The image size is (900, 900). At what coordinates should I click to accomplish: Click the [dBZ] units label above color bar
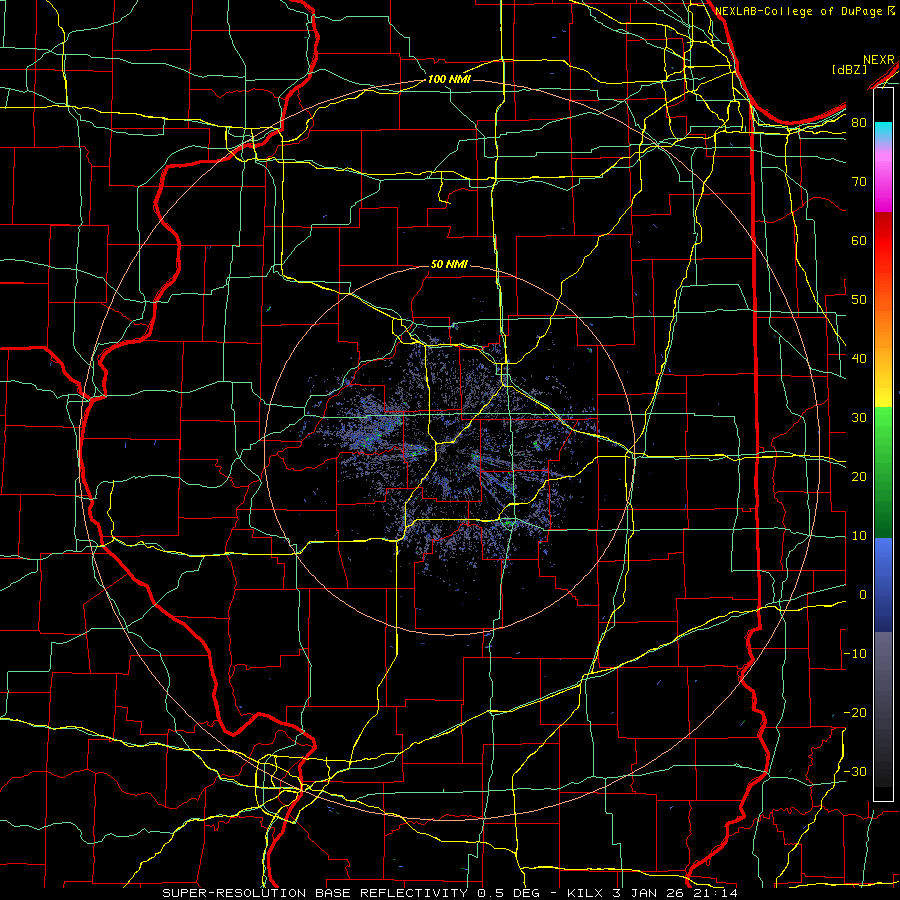click(x=849, y=69)
